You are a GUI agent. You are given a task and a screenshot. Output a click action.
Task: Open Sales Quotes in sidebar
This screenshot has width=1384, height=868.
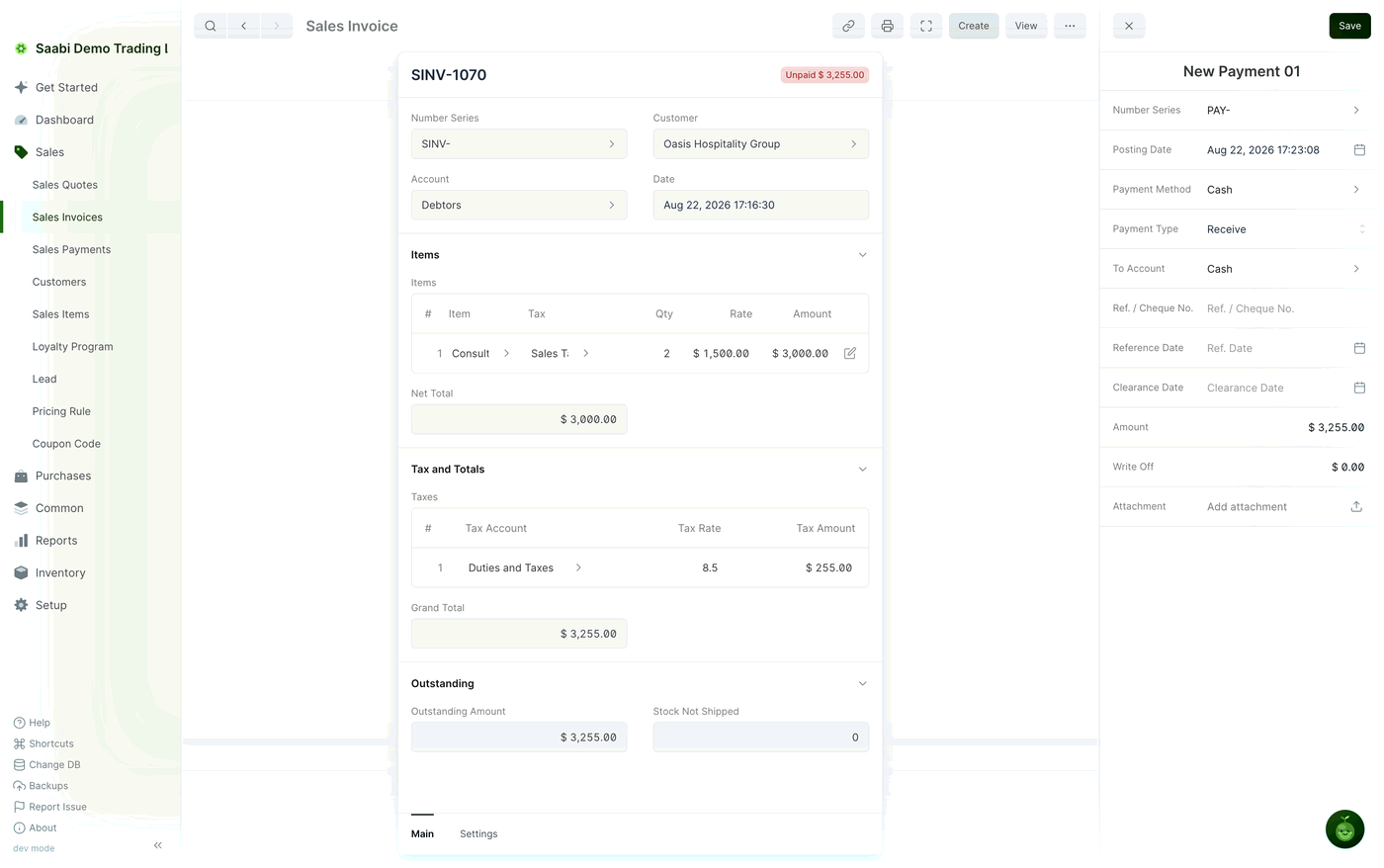[x=65, y=185]
